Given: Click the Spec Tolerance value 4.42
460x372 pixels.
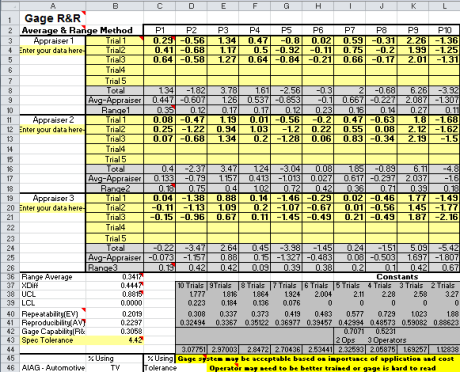Looking at the screenshot, I should pyautogui.click(x=115, y=340).
